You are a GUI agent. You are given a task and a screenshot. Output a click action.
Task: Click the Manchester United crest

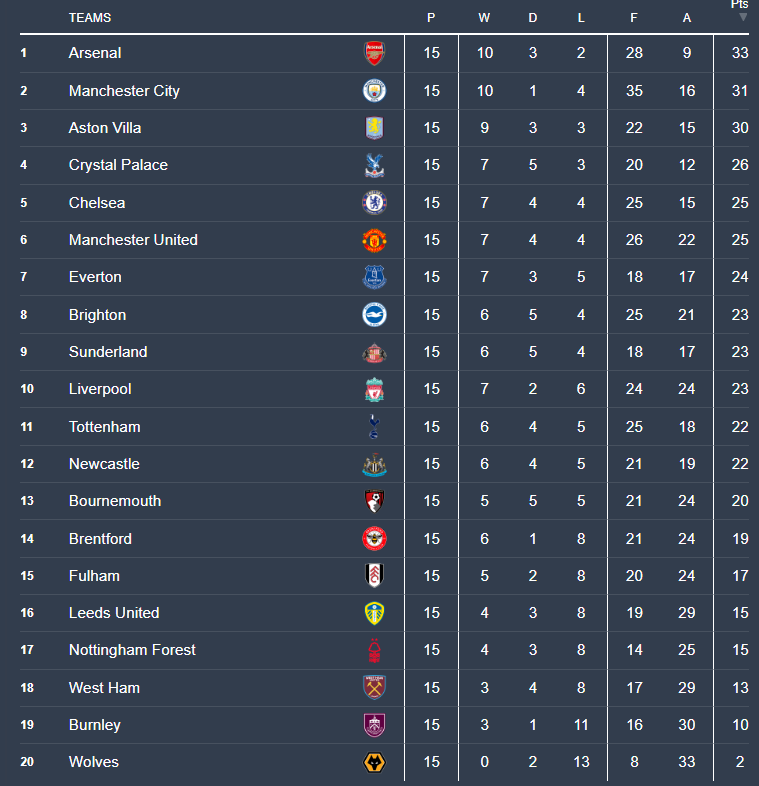click(373, 240)
